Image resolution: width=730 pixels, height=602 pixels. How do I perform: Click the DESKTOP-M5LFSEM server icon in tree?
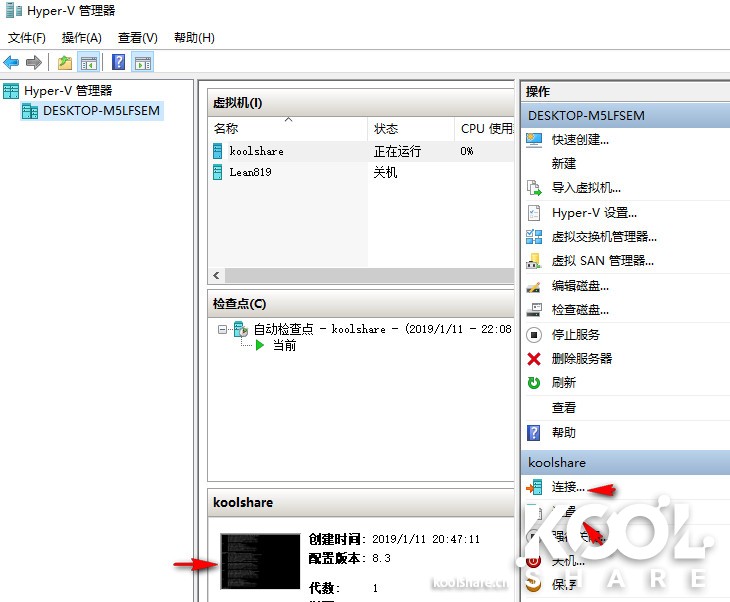pyautogui.click(x=30, y=111)
